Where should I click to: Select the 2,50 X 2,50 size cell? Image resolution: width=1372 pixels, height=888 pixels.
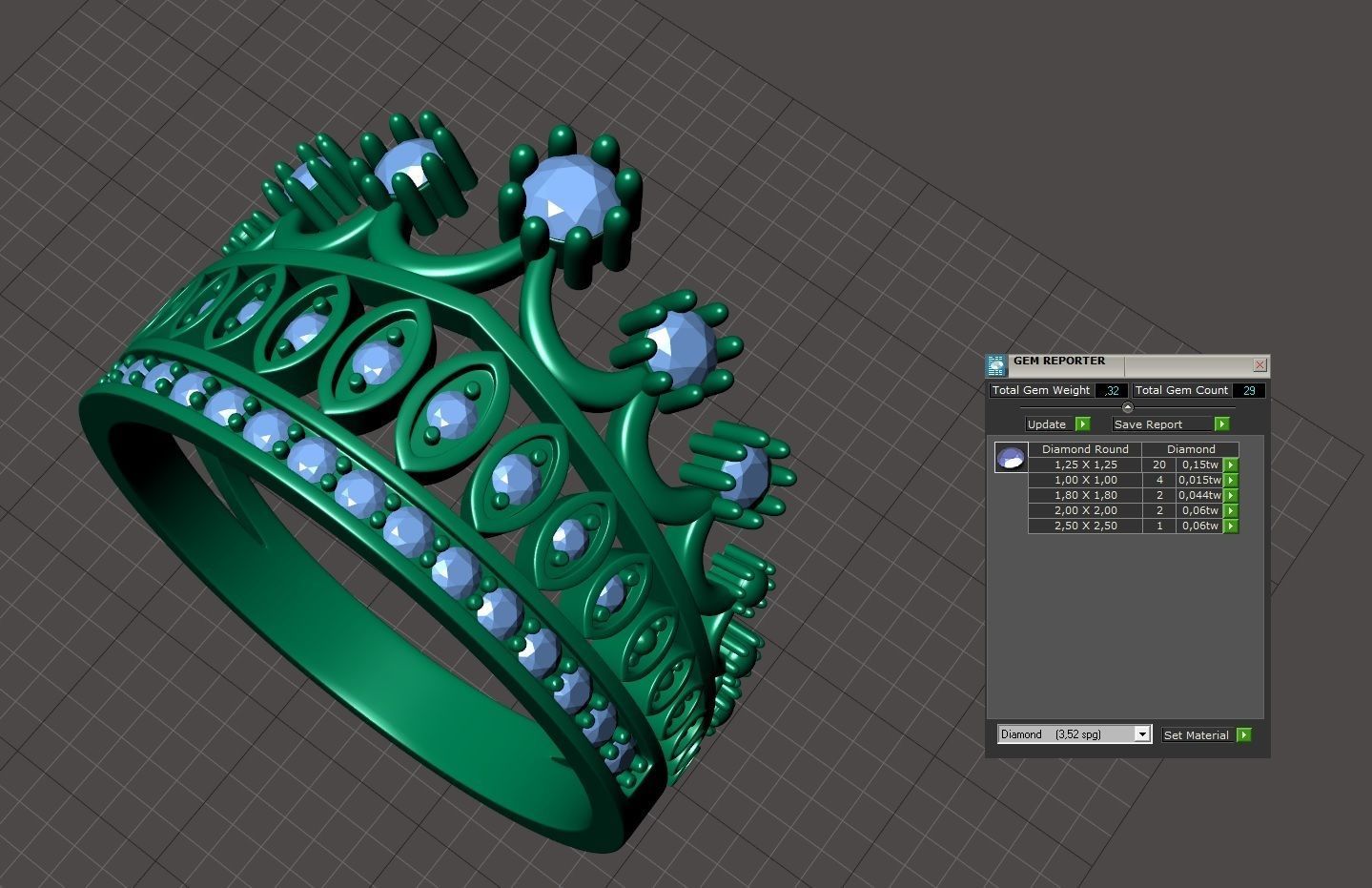coord(1085,527)
